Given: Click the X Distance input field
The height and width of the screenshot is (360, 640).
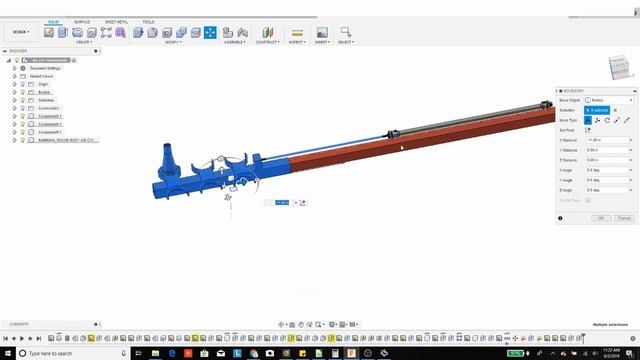Looking at the screenshot, I should (609, 140).
